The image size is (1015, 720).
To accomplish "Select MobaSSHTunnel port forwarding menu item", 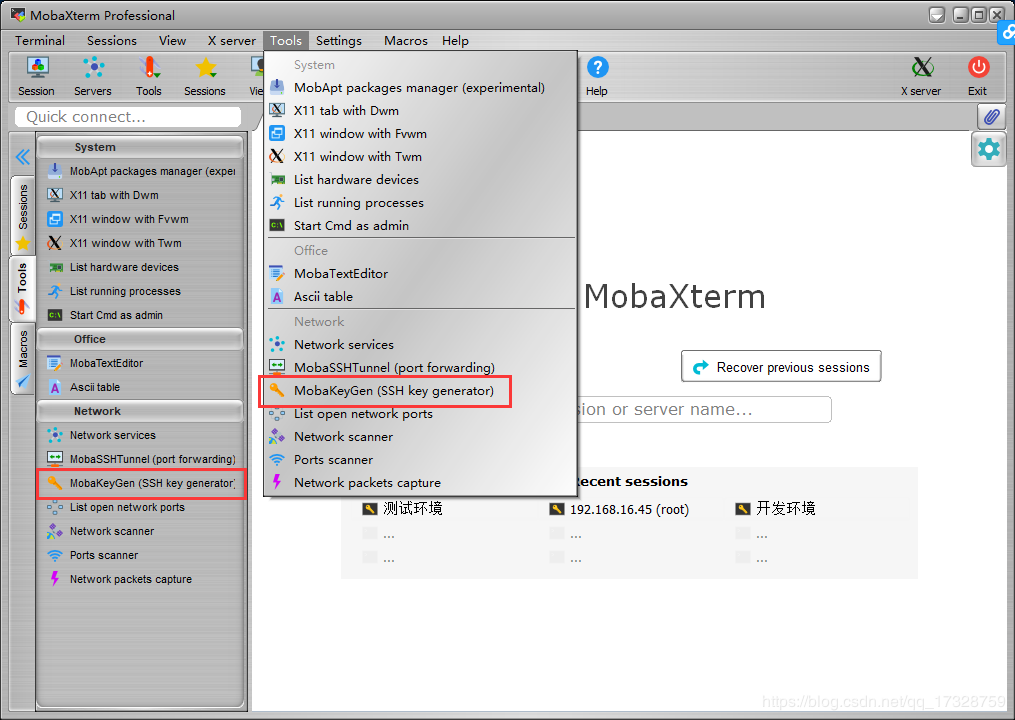I will [x=421, y=367].
